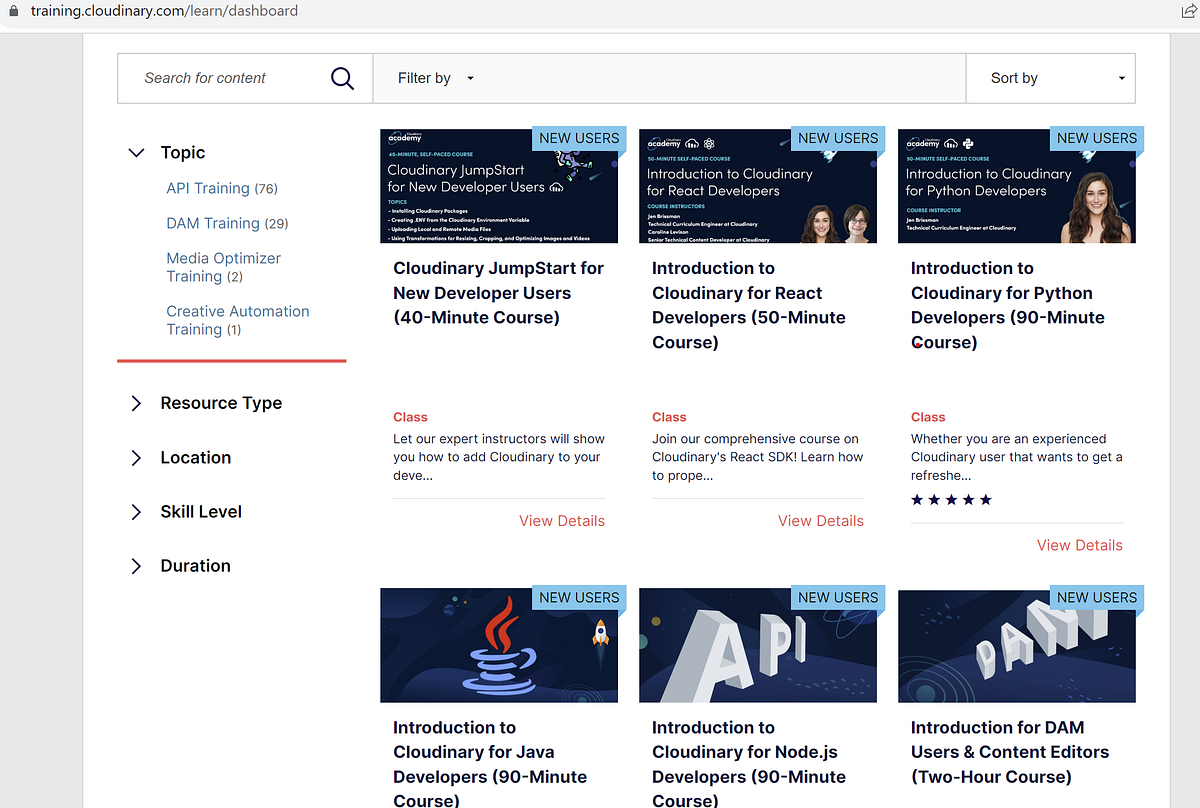View Details for the React Developers course
1200x808 pixels.
[x=820, y=520]
